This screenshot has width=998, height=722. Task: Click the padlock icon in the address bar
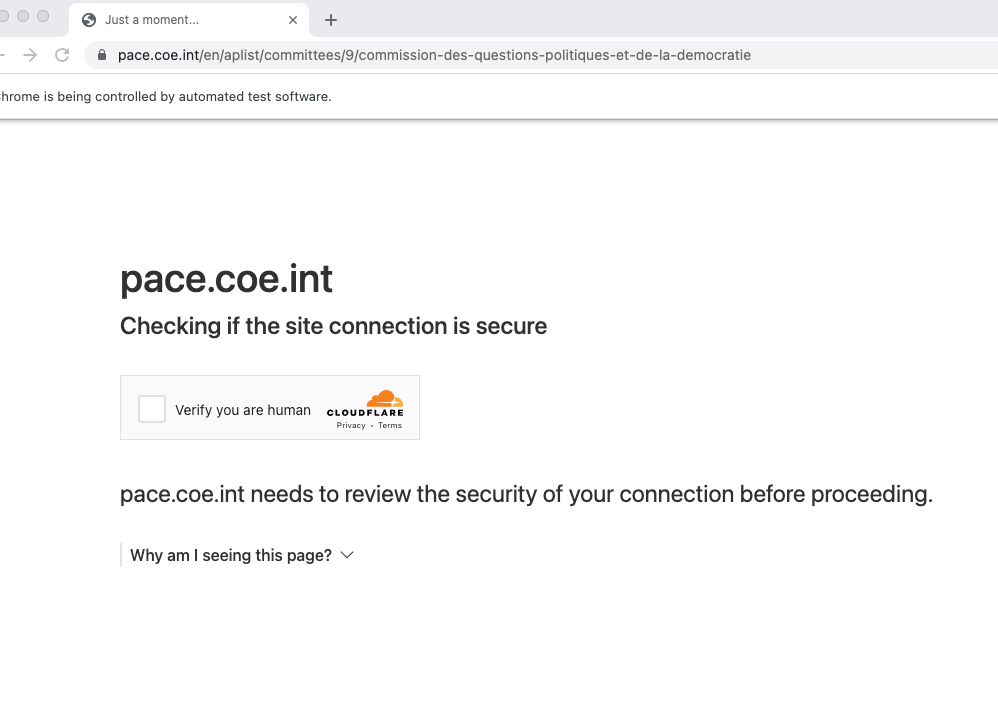coord(101,55)
